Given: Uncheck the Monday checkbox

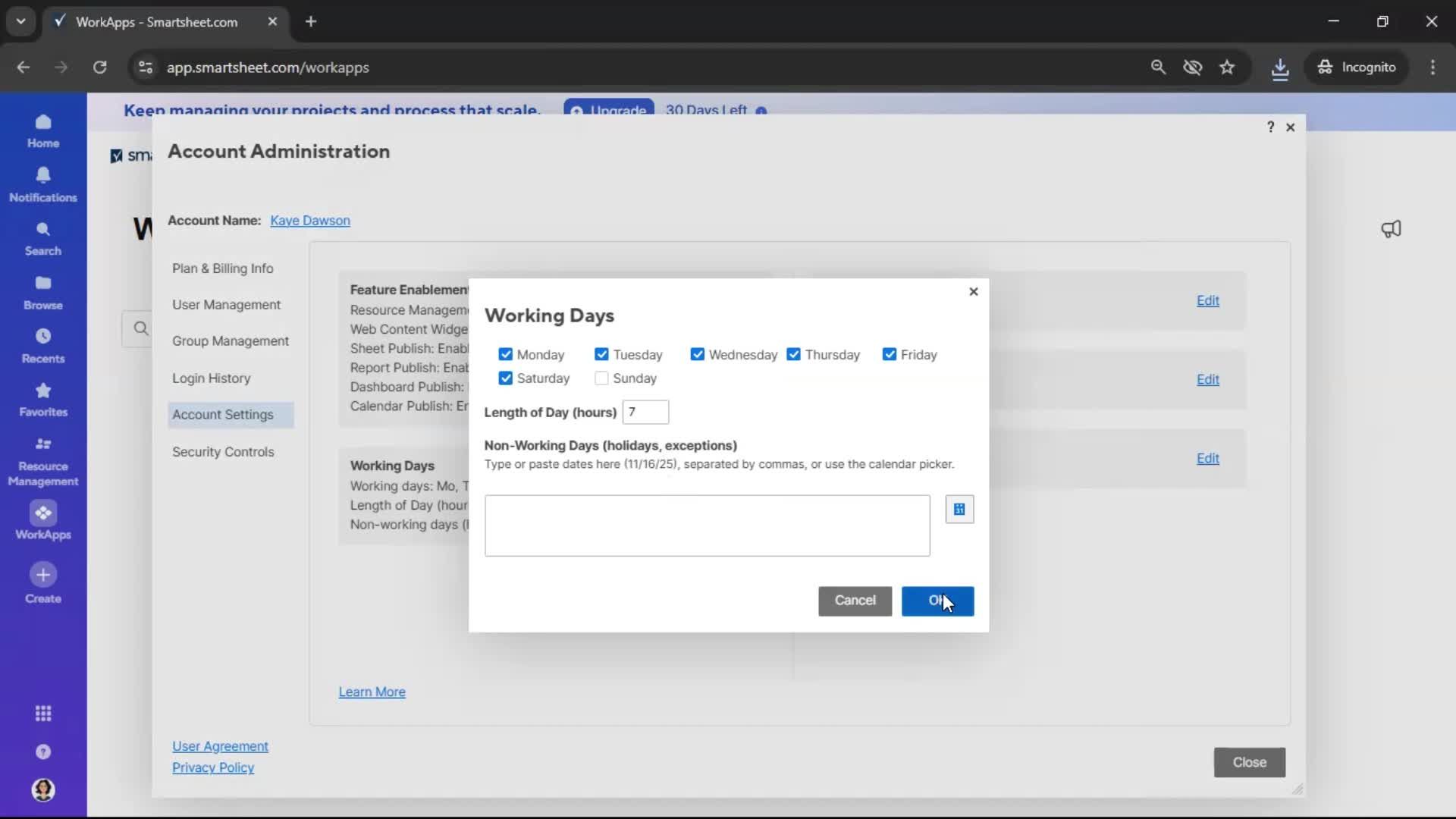Looking at the screenshot, I should (x=506, y=355).
